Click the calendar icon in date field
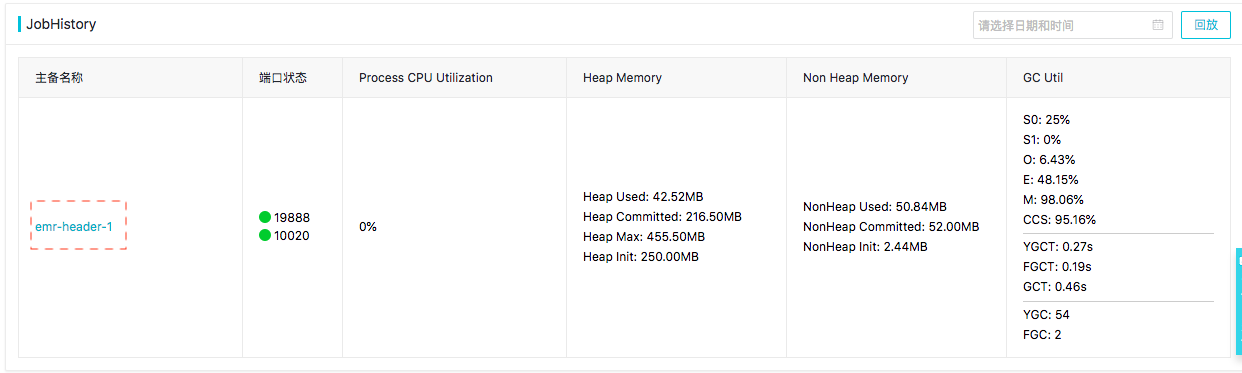 [x=1158, y=25]
